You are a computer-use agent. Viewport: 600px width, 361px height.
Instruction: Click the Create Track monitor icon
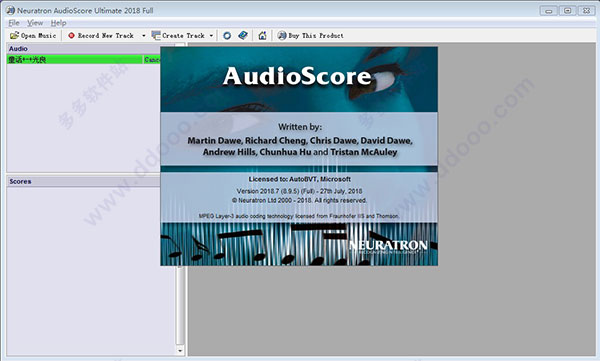156,36
